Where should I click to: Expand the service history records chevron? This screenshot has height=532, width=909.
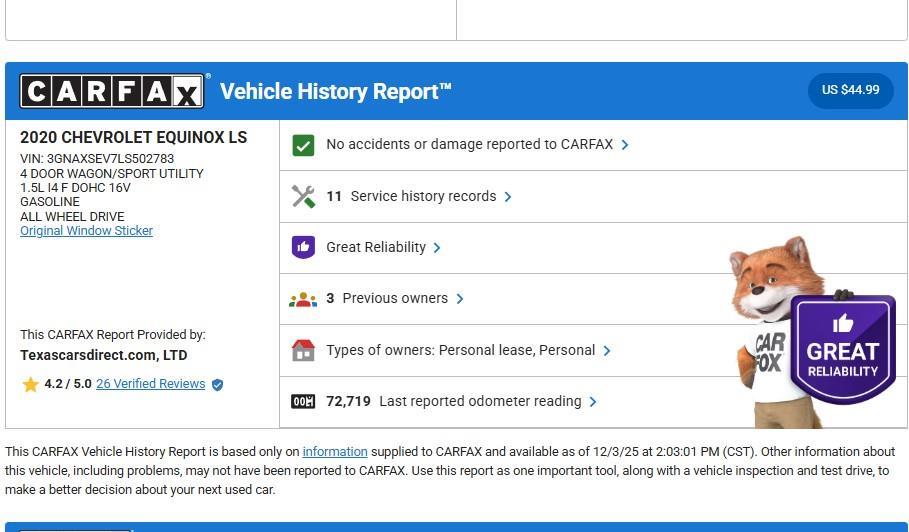(508, 197)
